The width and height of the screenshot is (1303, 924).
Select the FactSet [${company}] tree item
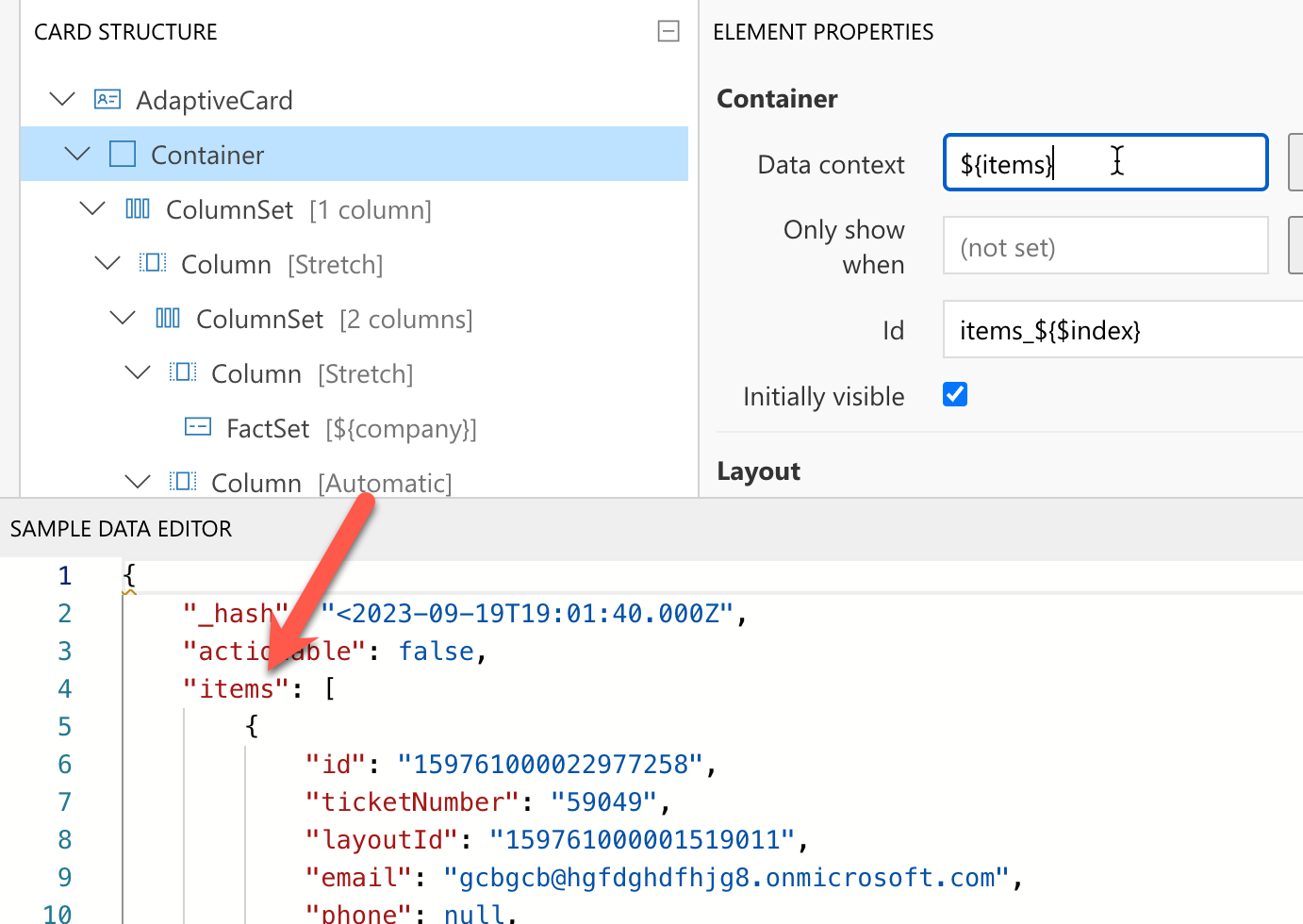coord(349,427)
